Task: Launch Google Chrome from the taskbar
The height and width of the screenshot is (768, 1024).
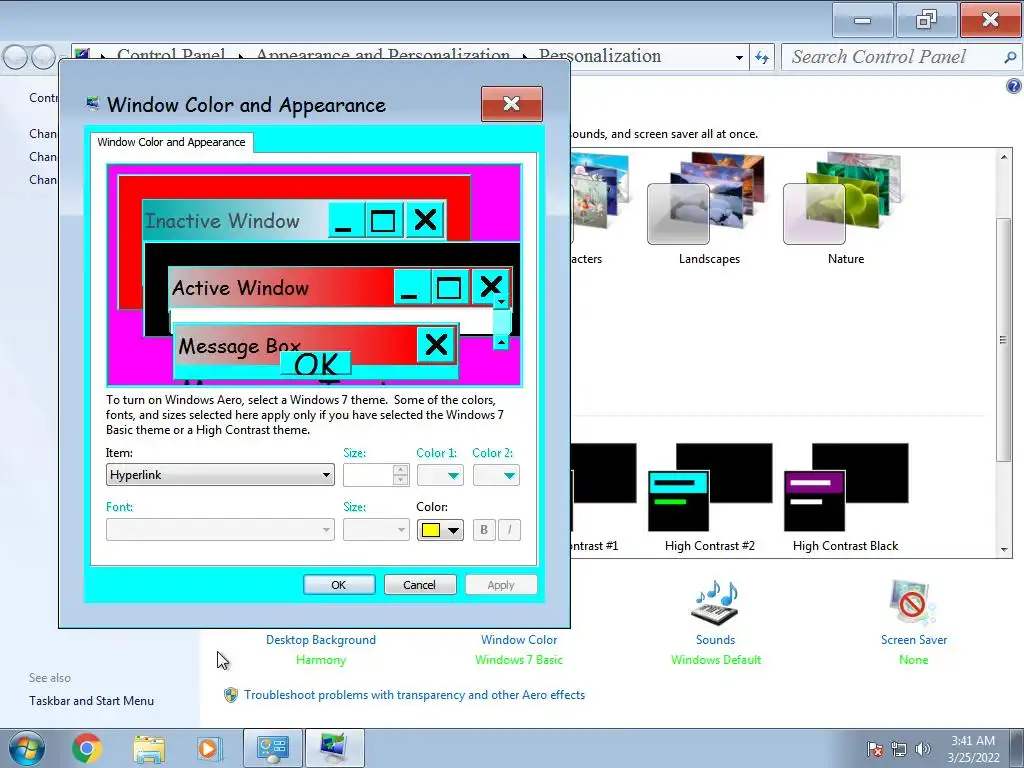Action: coord(87,748)
